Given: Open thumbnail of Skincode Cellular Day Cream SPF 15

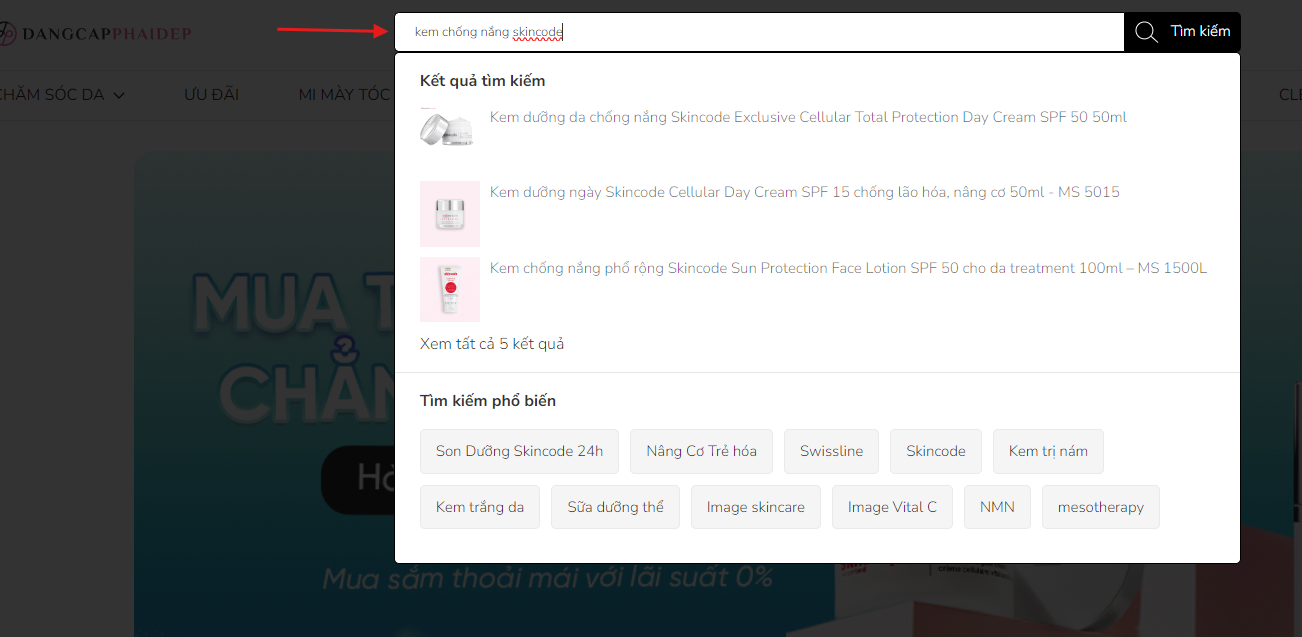Looking at the screenshot, I should 450,214.
